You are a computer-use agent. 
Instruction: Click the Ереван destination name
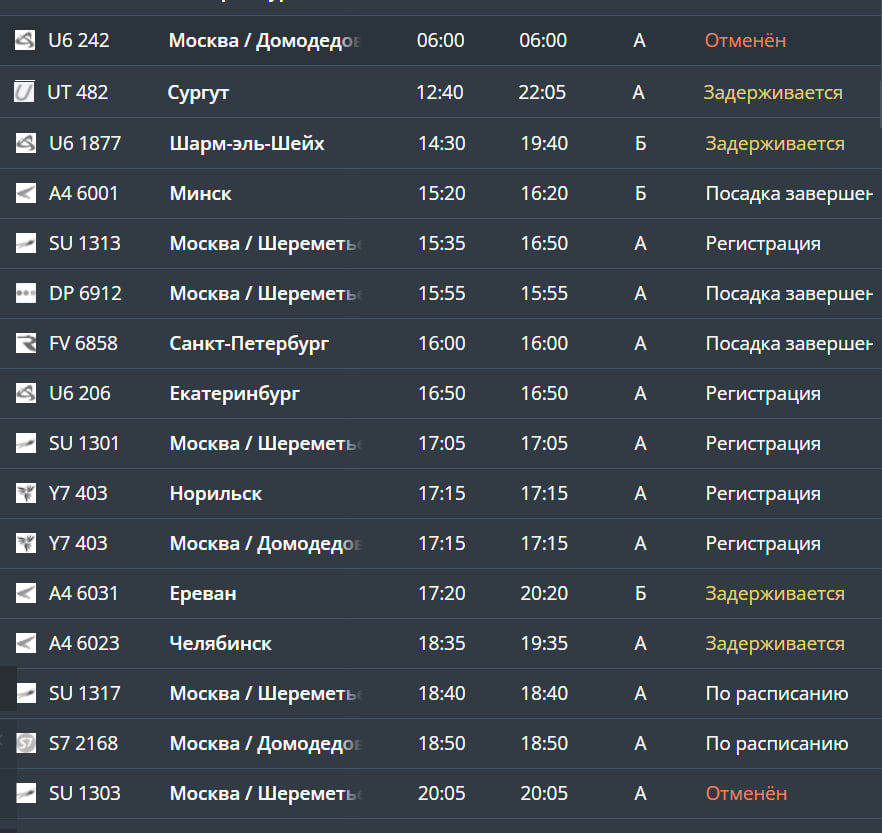pyautogui.click(x=203, y=594)
